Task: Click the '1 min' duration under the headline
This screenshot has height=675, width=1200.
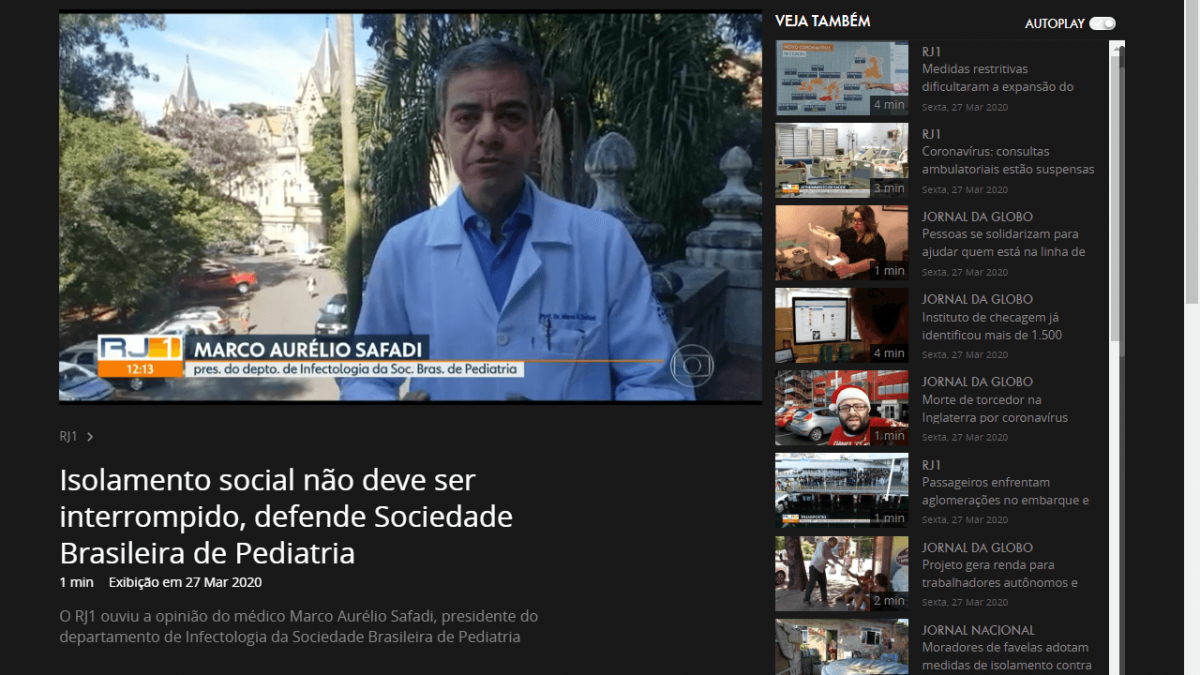Action: (x=76, y=582)
